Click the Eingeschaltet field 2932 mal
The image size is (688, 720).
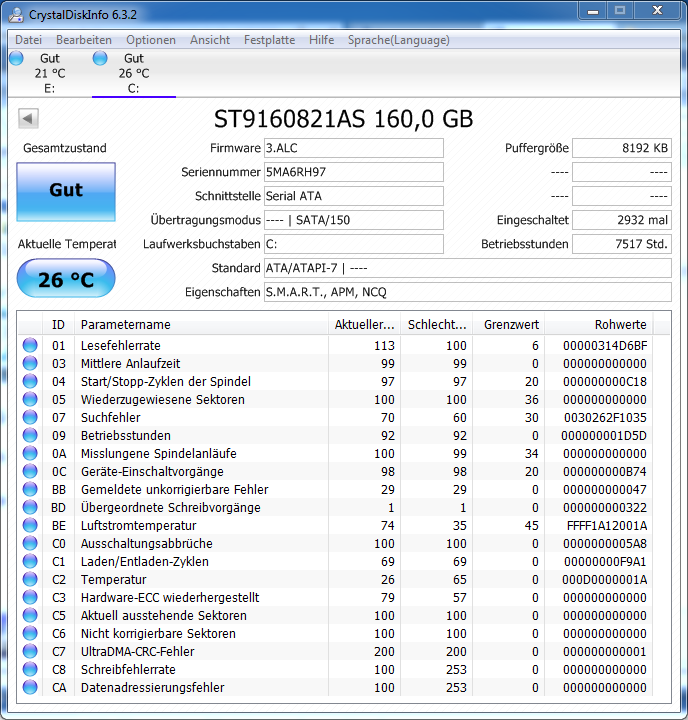pyautogui.click(x=622, y=220)
